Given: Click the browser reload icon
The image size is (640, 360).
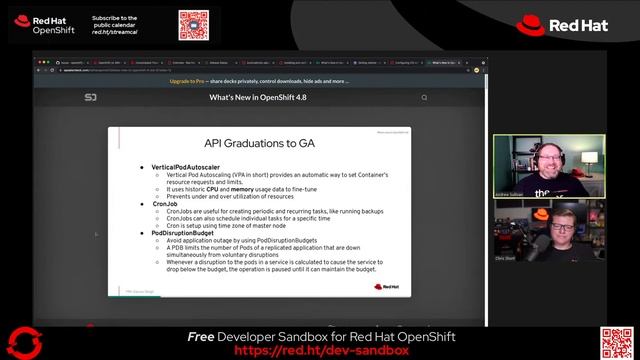Looking at the screenshot, I should 52,70.
